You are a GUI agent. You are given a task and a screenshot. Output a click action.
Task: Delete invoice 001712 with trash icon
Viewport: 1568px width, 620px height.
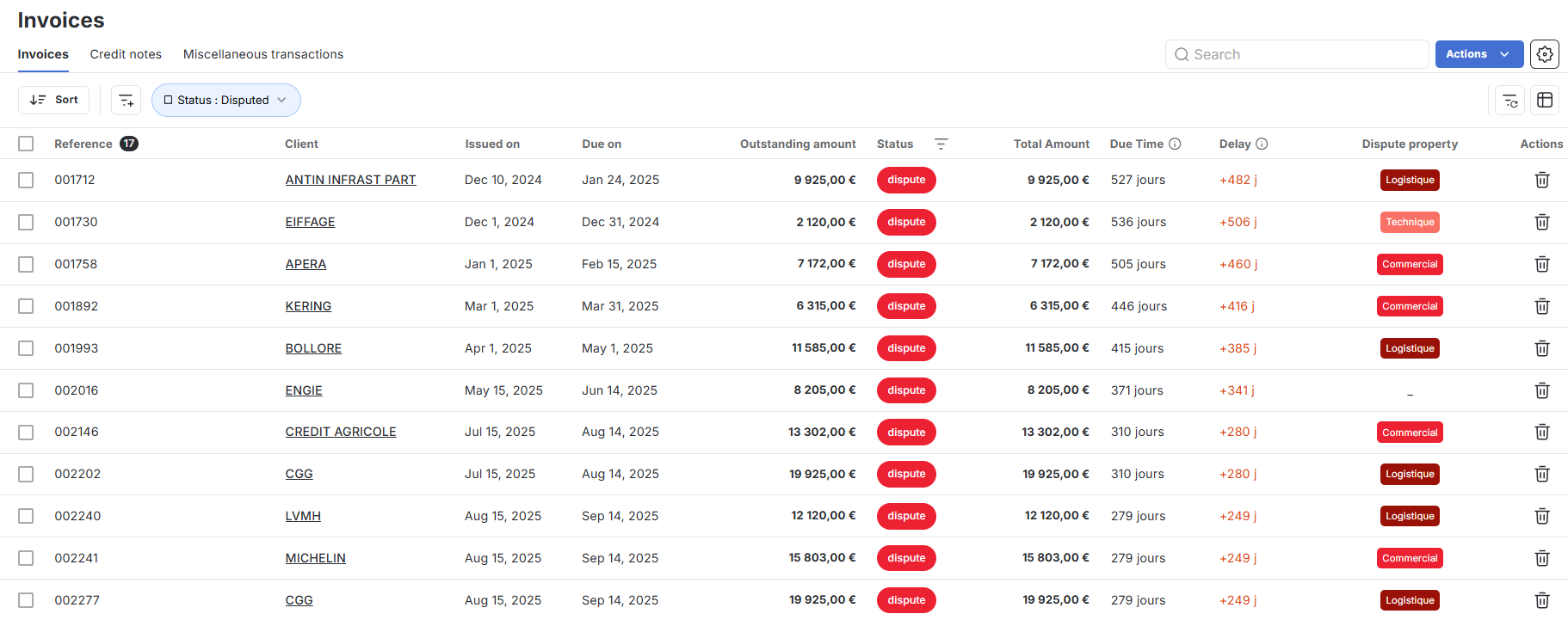[x=1542, y=180]
